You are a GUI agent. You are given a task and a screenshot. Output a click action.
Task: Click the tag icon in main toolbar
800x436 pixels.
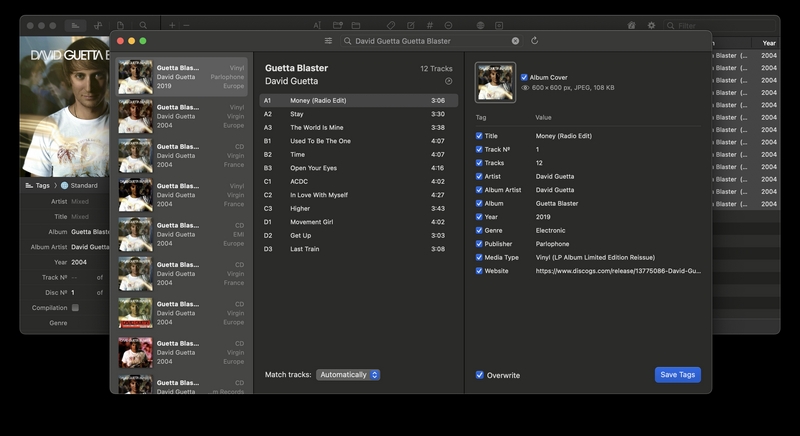tap(391, 25)
